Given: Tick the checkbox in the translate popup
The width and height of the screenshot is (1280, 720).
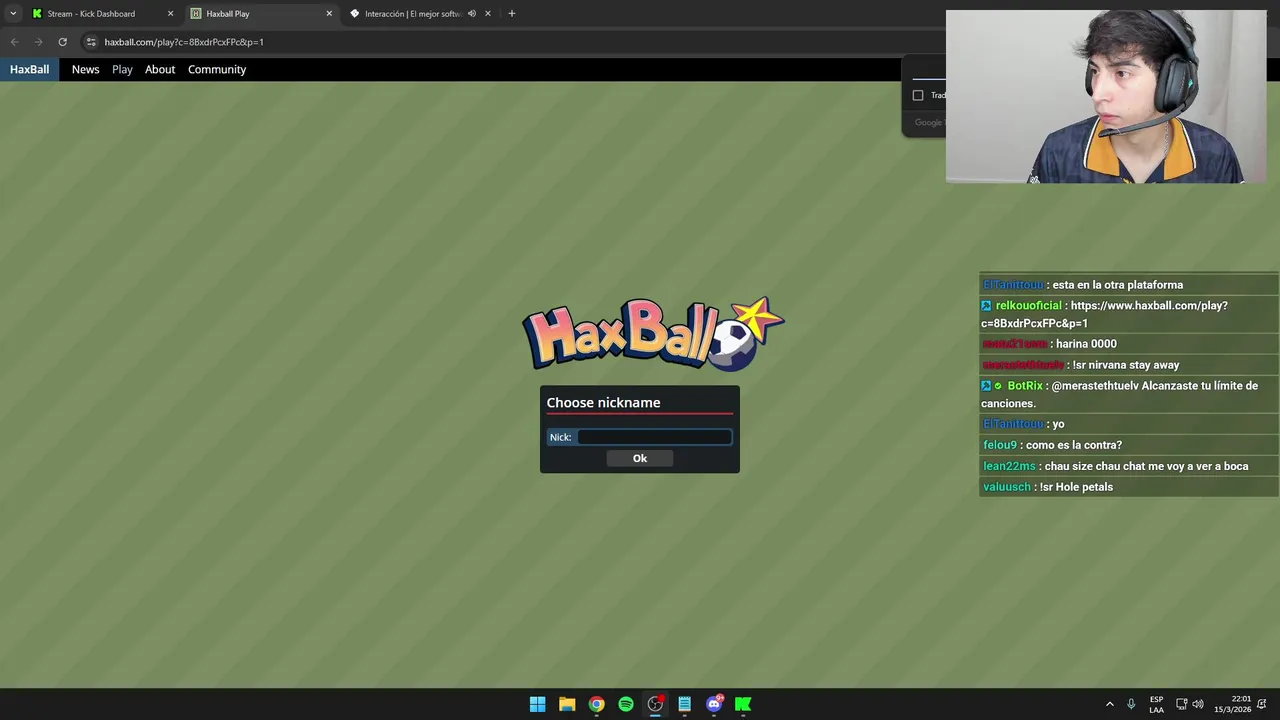Looking at the screenshot, I should pos(918,95).
